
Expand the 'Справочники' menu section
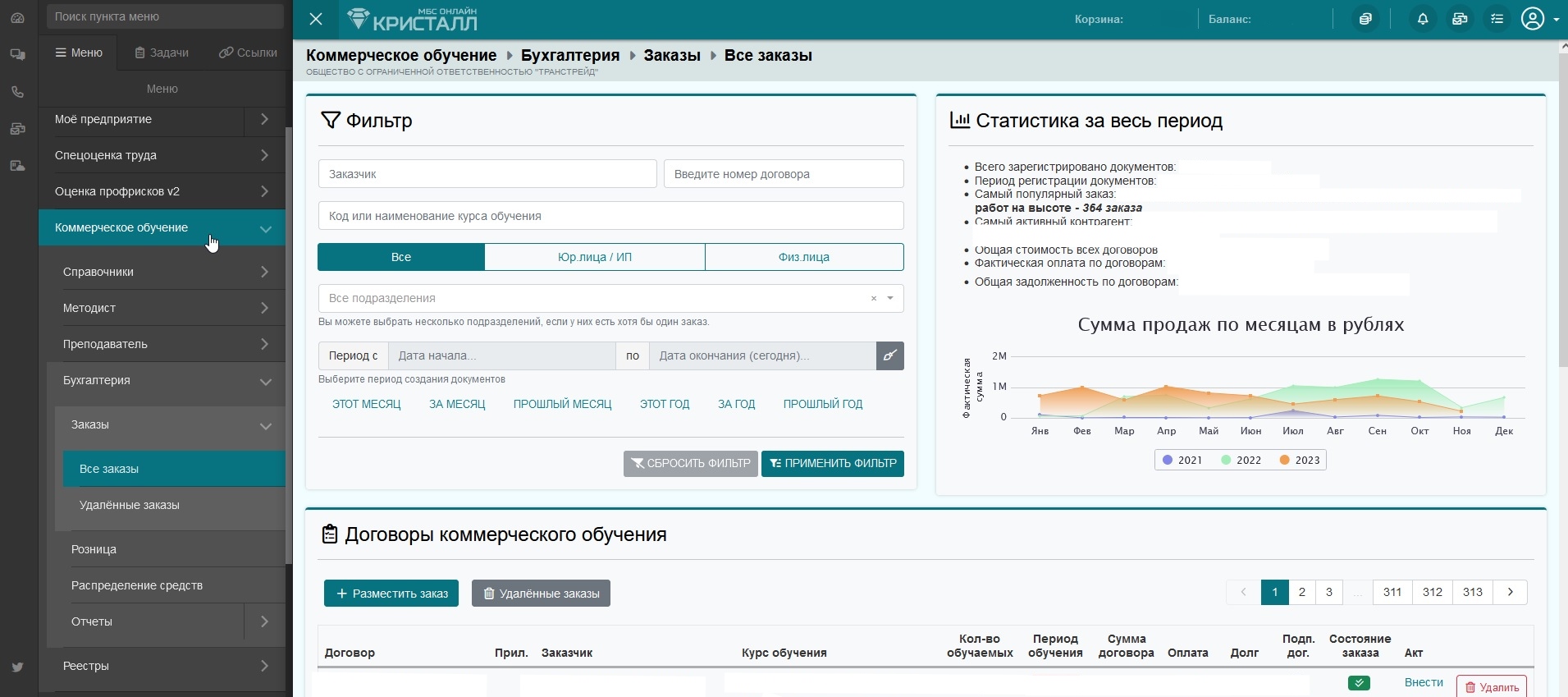pos(164,272)
